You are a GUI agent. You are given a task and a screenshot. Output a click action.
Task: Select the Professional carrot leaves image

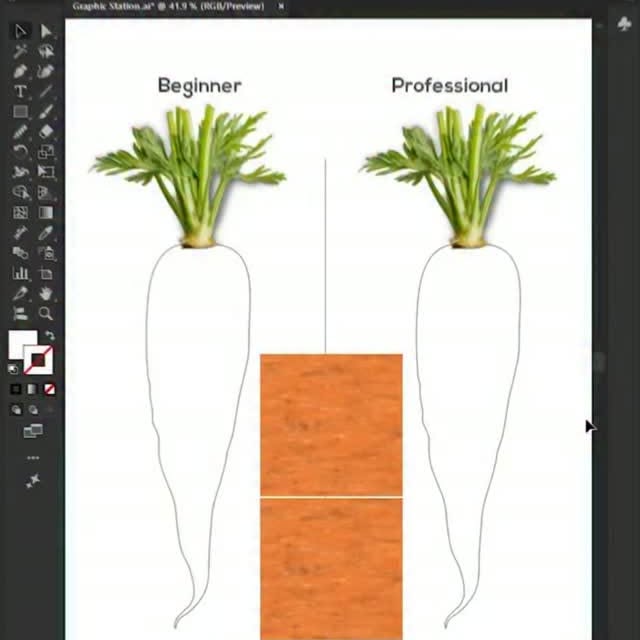tap(458, 176)
